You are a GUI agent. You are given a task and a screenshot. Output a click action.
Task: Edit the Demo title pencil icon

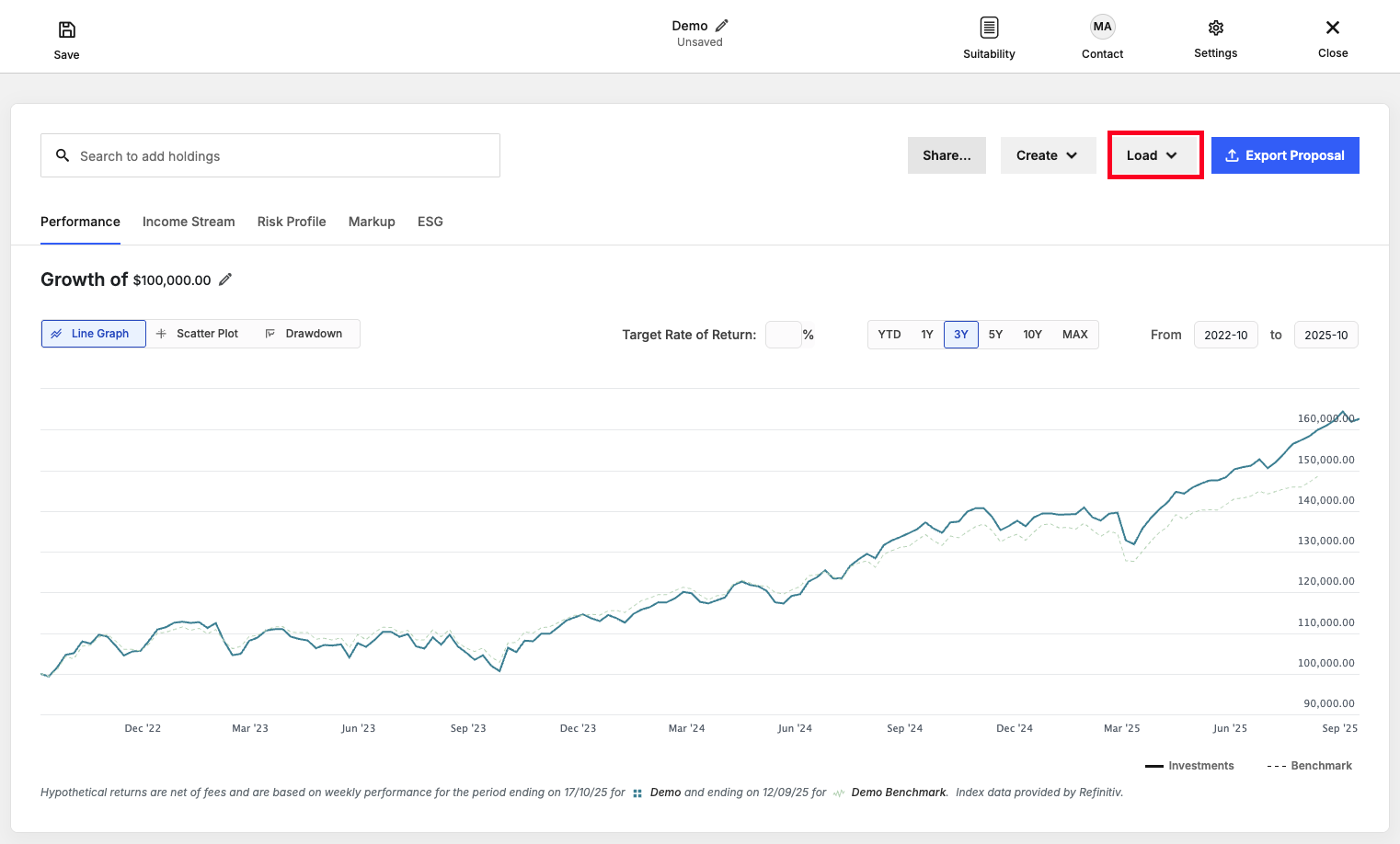[x=722, y=26]
